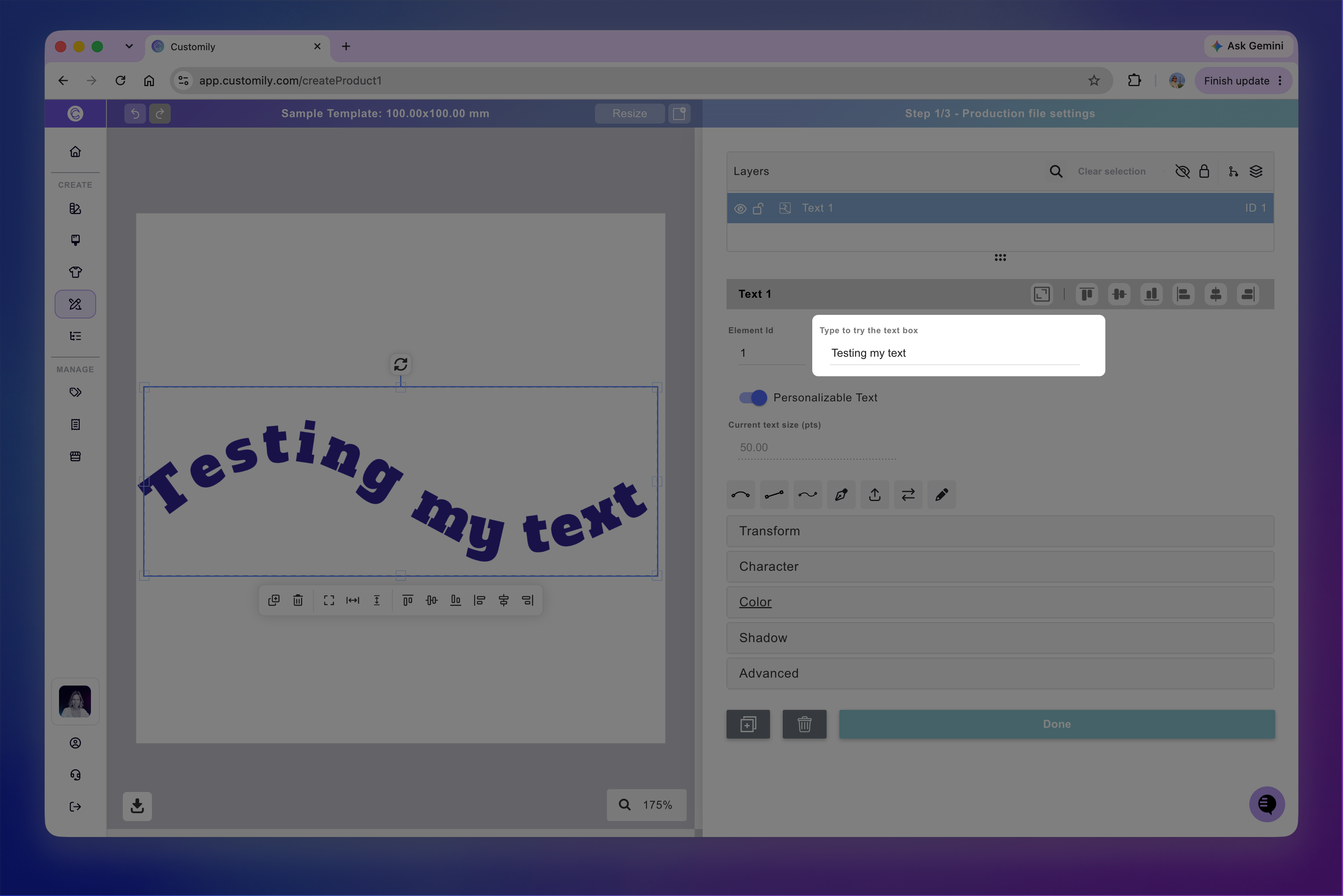This screenshot has width=1343, height=896.
Task: Expand the Character section
Action: [1000, 567]
